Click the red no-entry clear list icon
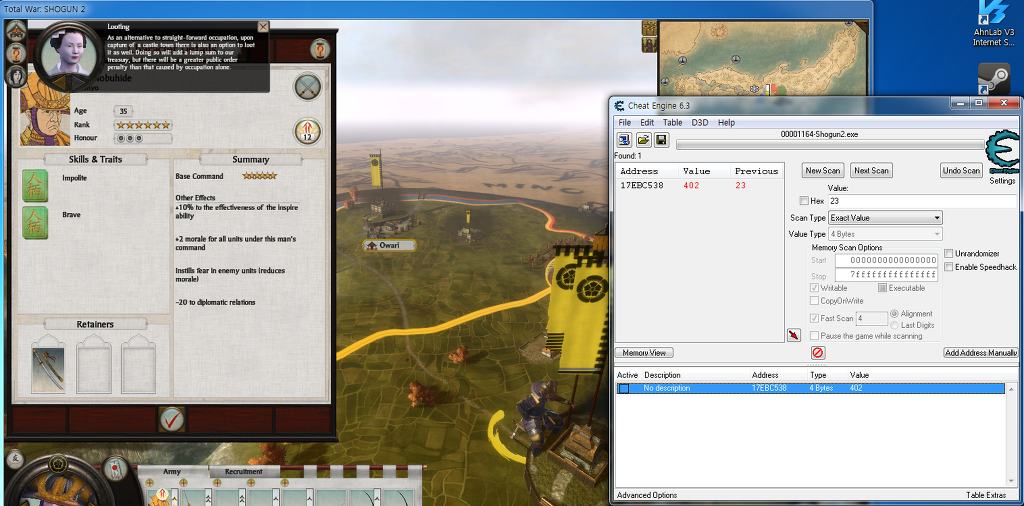Viewport: 1024px width, 506px height. point(818,353)
